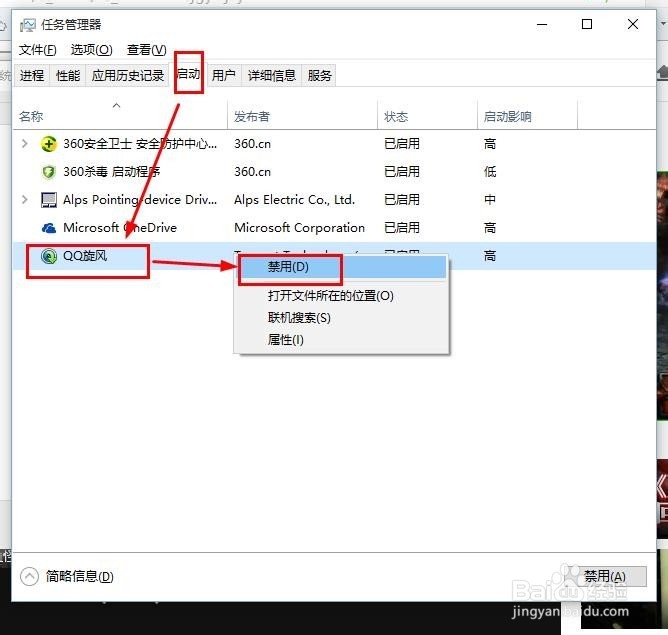Sort by the 启动影响 column header
This screenshot has width=668, height=635.
pos(507,116)
